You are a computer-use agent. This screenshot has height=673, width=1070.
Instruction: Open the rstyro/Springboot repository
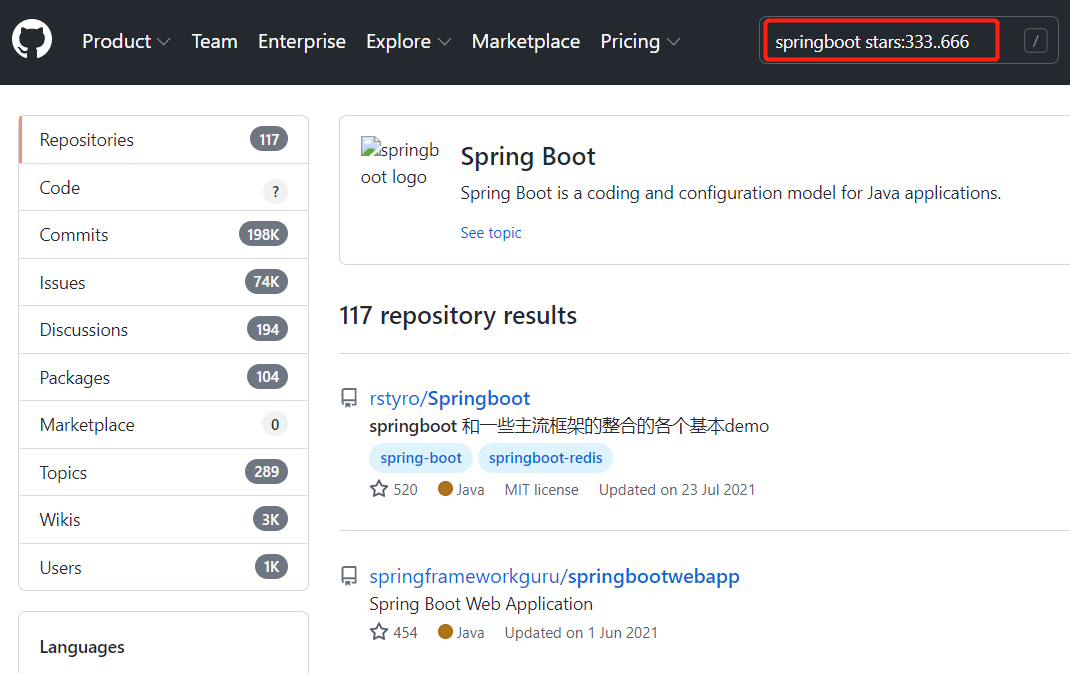[x=449, y=398]
